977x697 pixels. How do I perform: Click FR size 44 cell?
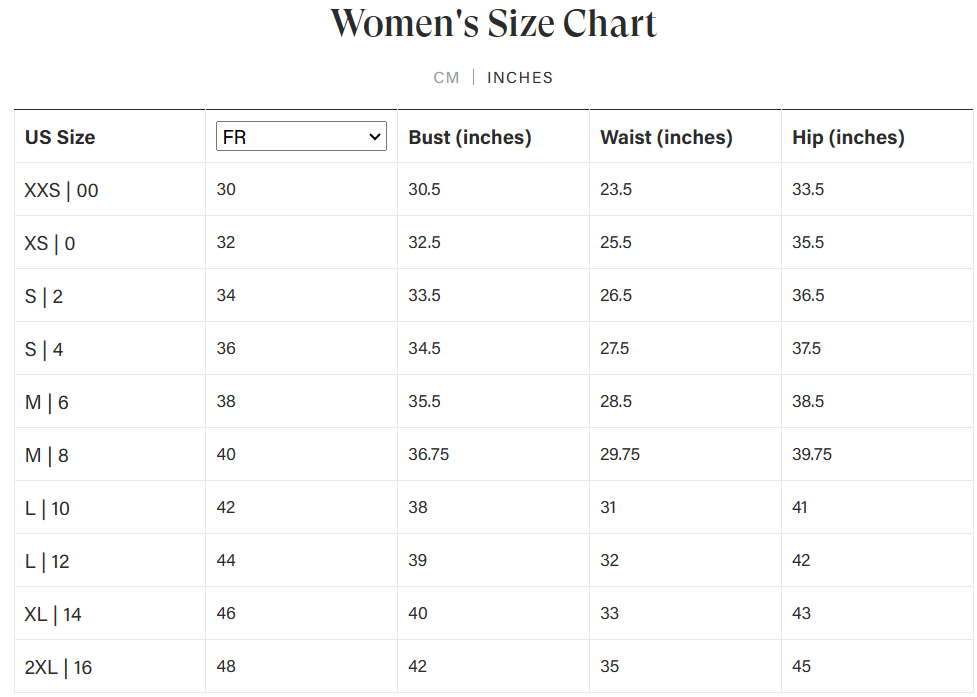pos(226,559)
